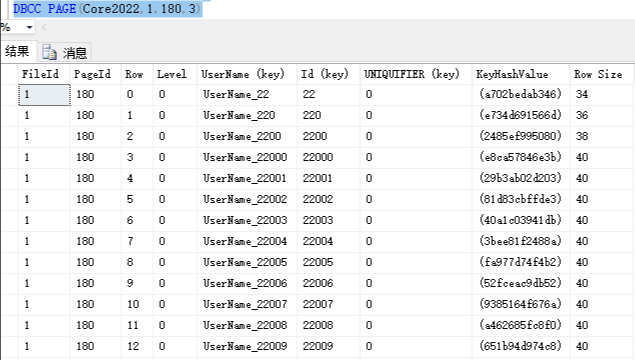The height and width of the screenshot is (360, 635).
Task: Select hash value (3bee81f2488a)
Action: pyautogui.click(x=521, y=242)
